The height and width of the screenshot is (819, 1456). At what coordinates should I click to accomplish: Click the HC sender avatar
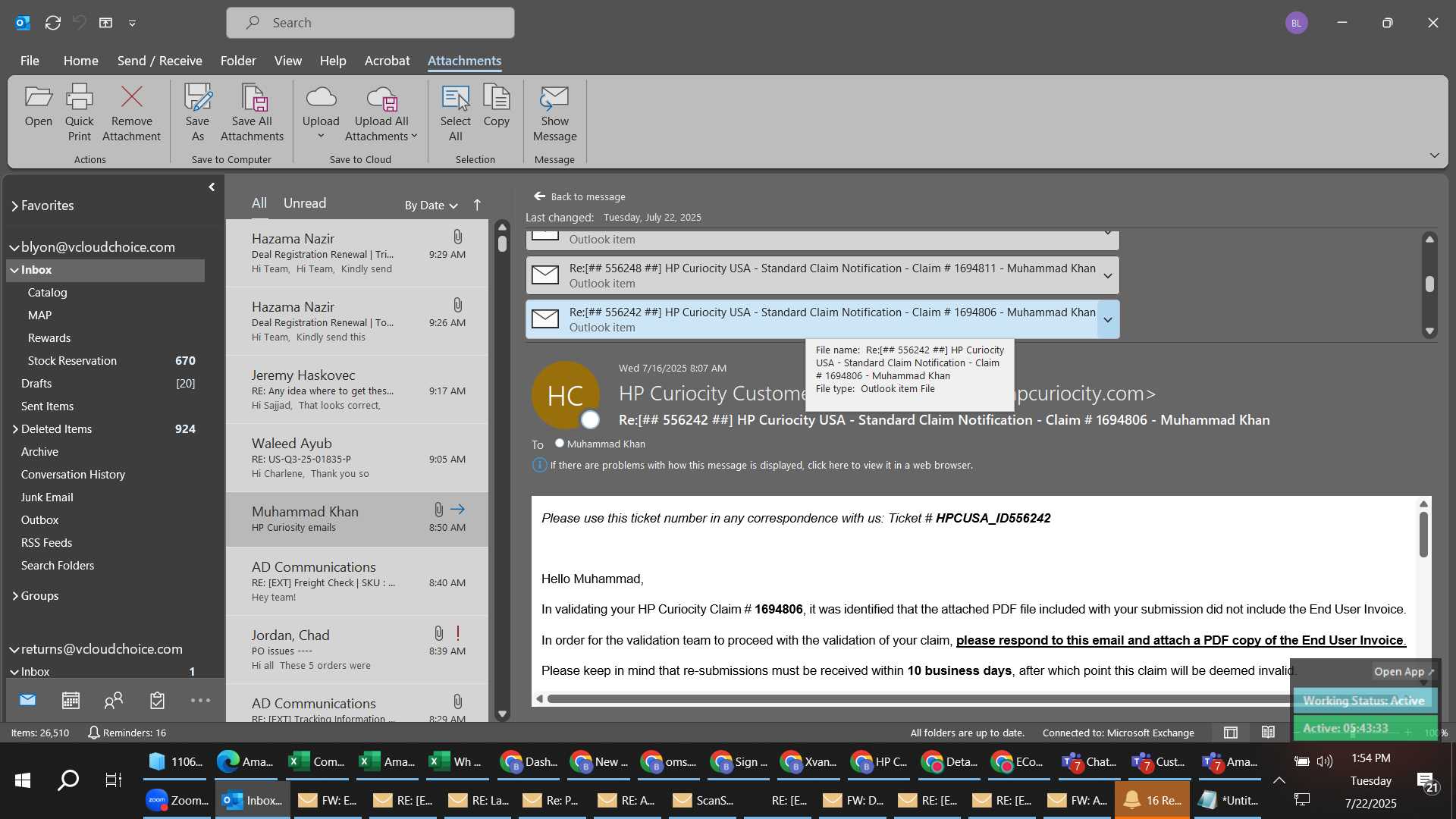pos(565,395)
